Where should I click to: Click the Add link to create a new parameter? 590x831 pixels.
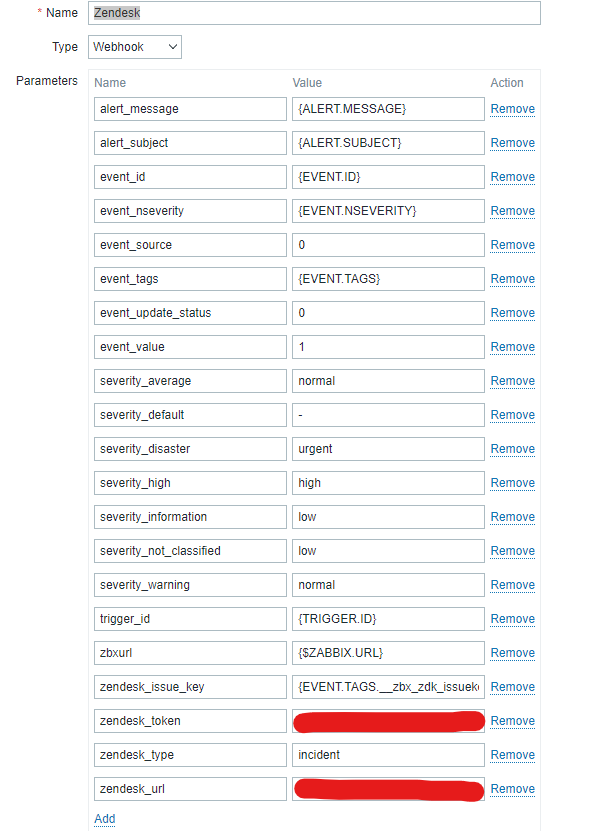tap(104, 819)
